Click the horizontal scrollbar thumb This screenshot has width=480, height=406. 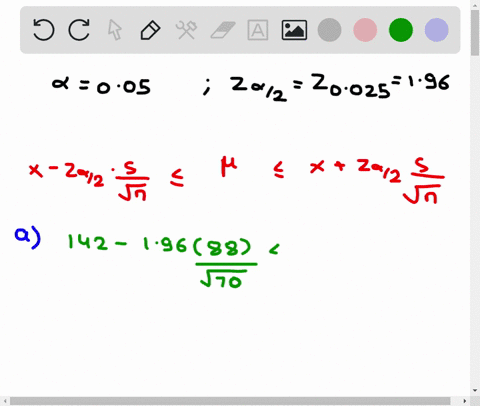point(230,401)
